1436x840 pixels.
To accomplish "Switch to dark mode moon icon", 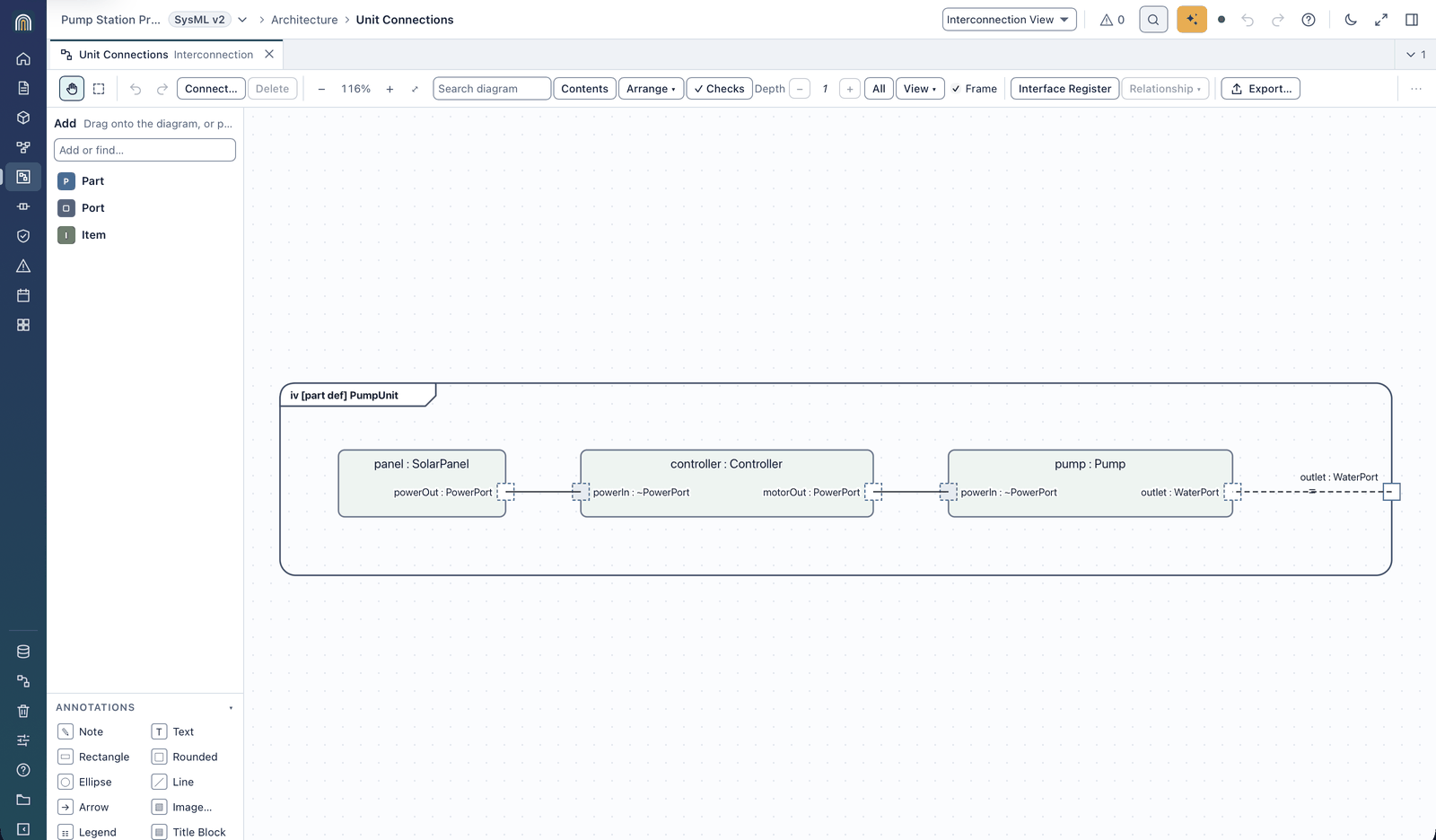I will [x=1351, y=19].
